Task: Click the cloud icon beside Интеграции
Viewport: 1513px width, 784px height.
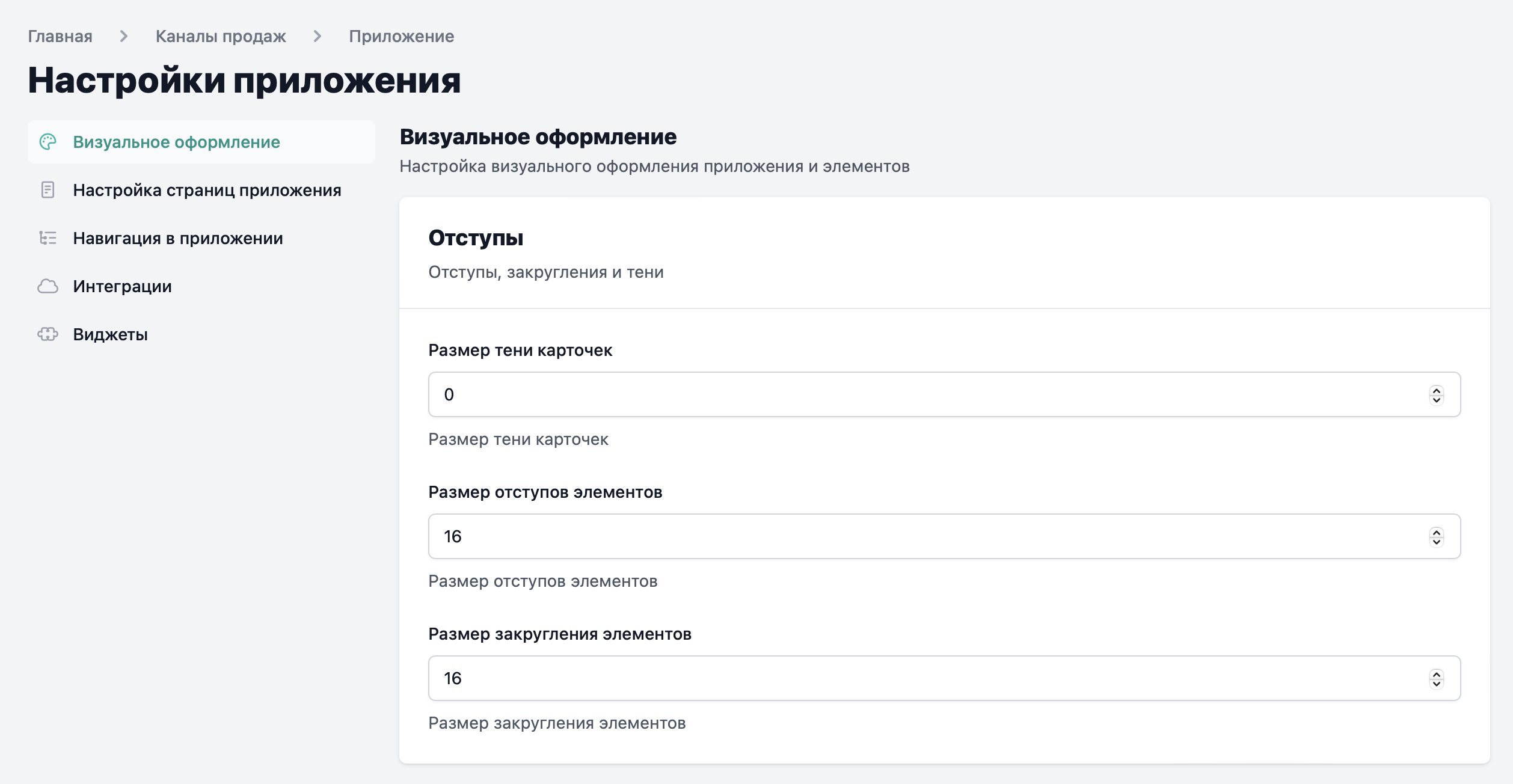Action: click(x=48, y=286)
